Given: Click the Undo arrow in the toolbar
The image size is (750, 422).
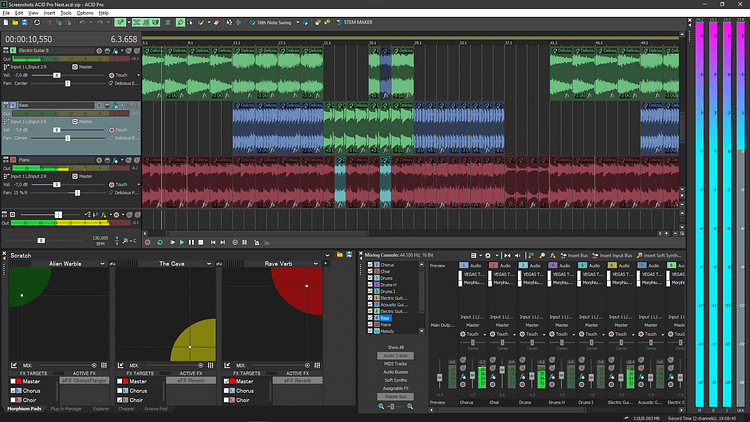Looking at the screenshot, I should pyautogui.click(x=82, y=22).
